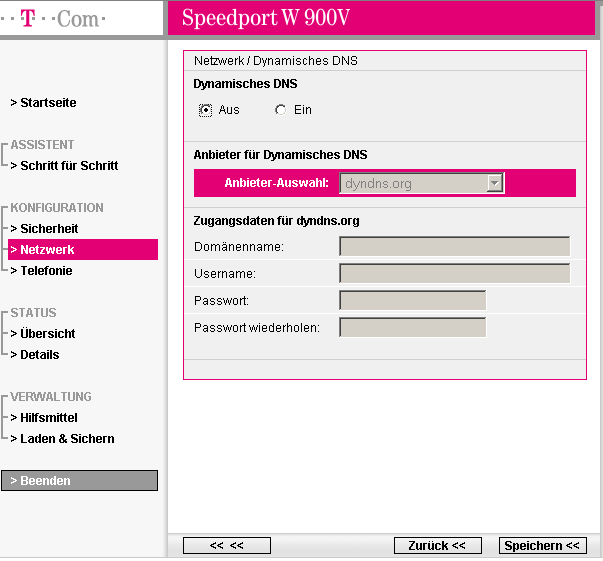
Task: Click the Beenden button
Action: click(x=79, y=481)
